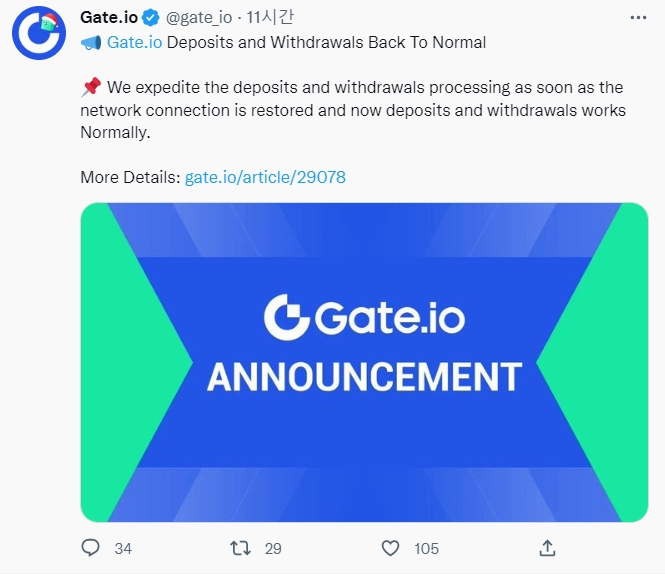Retweet using the retweet arrows icon

point(239,548)
